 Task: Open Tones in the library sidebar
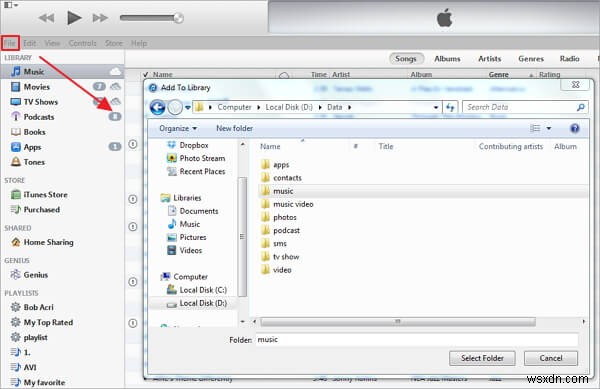pos(62,162)
